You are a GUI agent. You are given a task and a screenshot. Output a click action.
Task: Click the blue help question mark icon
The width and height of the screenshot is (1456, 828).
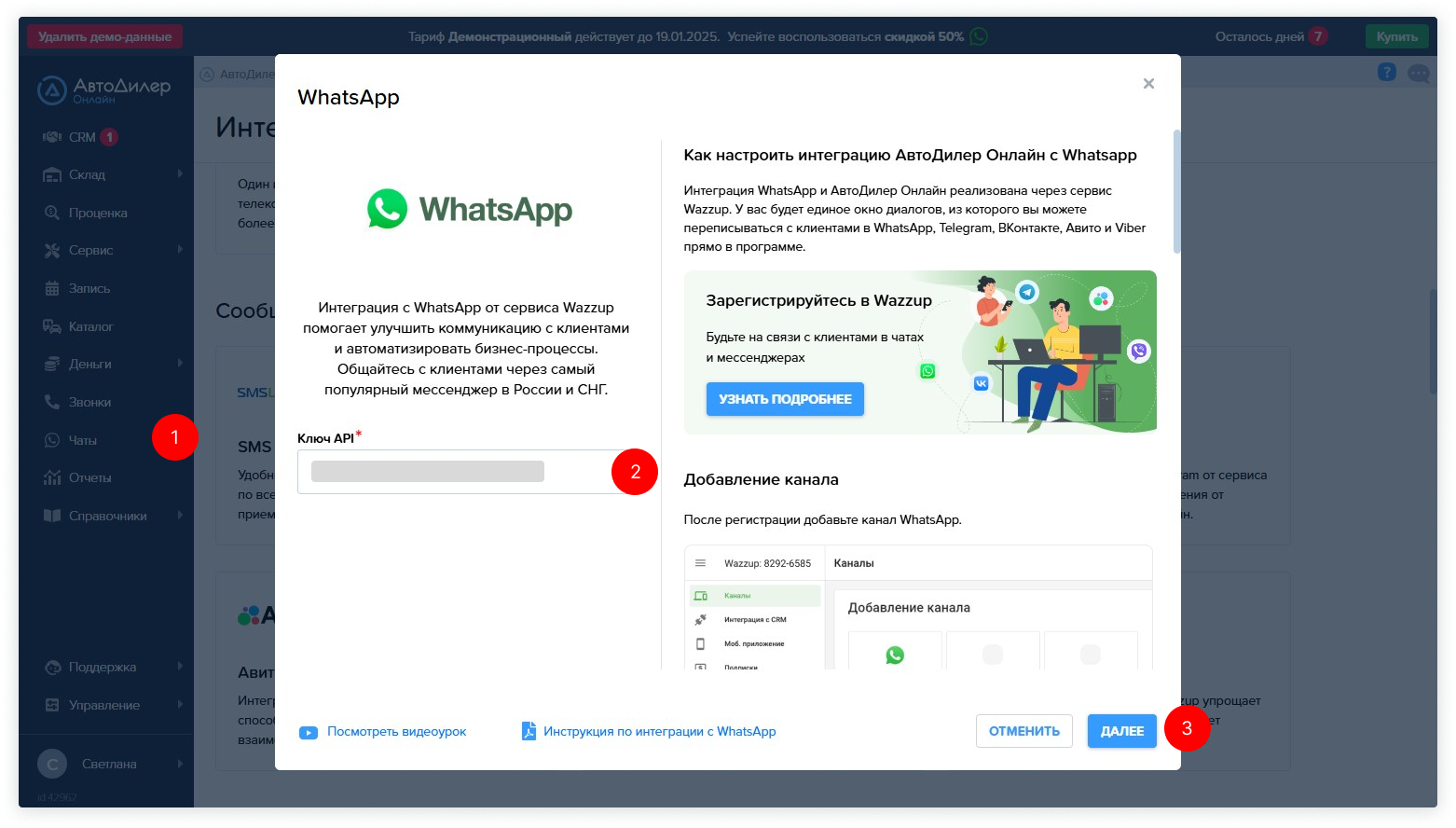pyautogui.click(x=1386, y=72)
